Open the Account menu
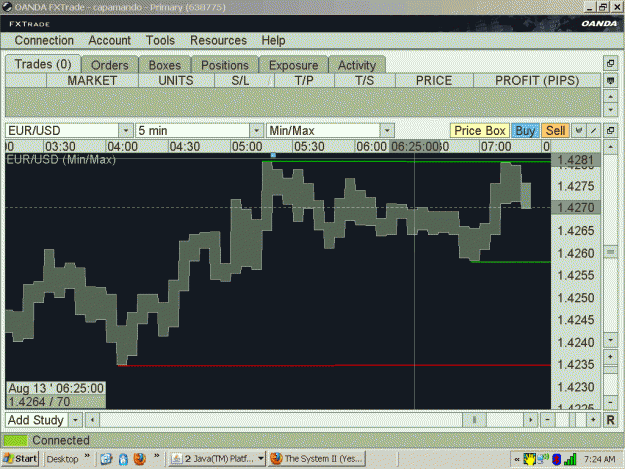Viewport: 625px width, 469px height. [x=110, y=40]
